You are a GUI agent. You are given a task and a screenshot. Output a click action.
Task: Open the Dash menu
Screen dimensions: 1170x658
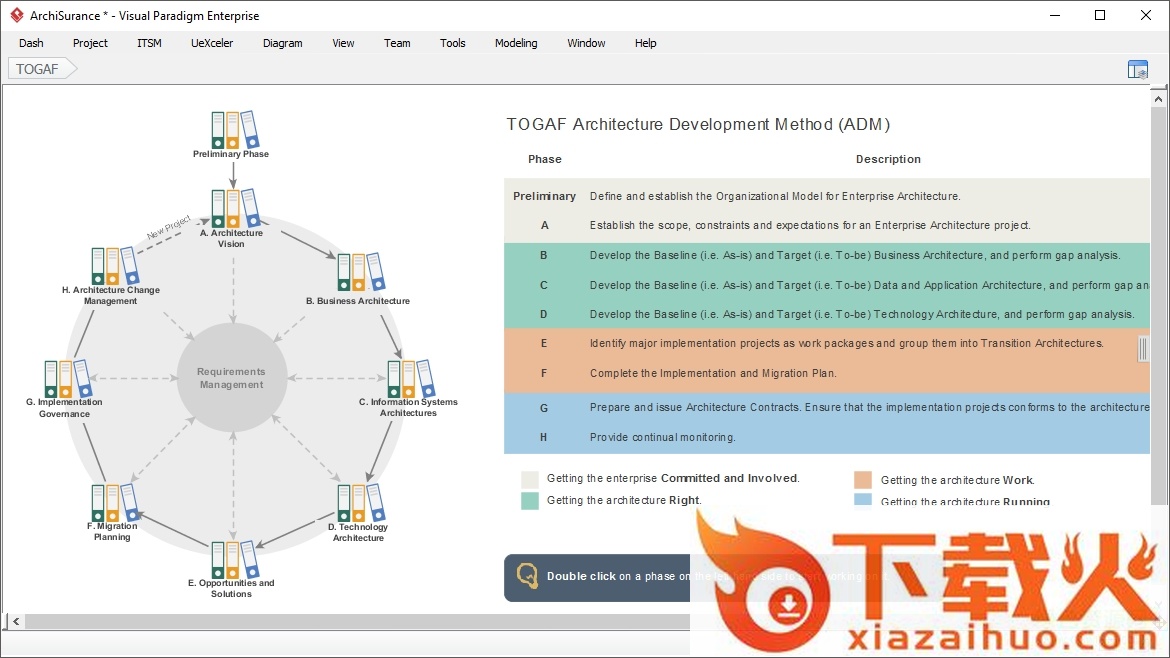pyautogui.click(x=31, y=43)
